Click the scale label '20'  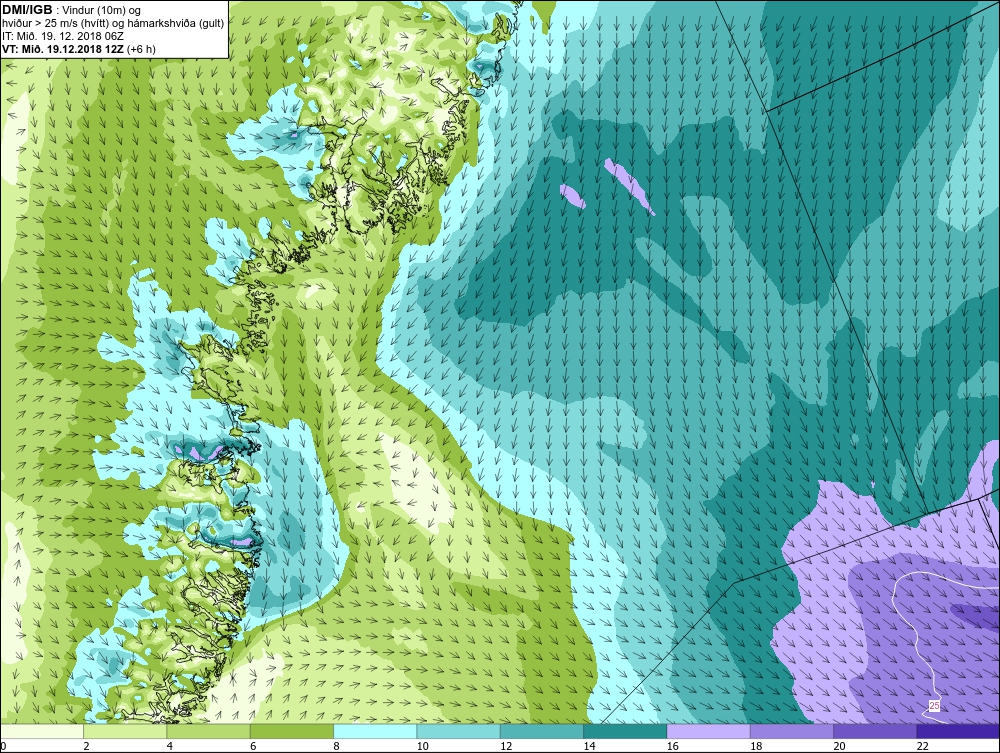(x=839, y=747)
